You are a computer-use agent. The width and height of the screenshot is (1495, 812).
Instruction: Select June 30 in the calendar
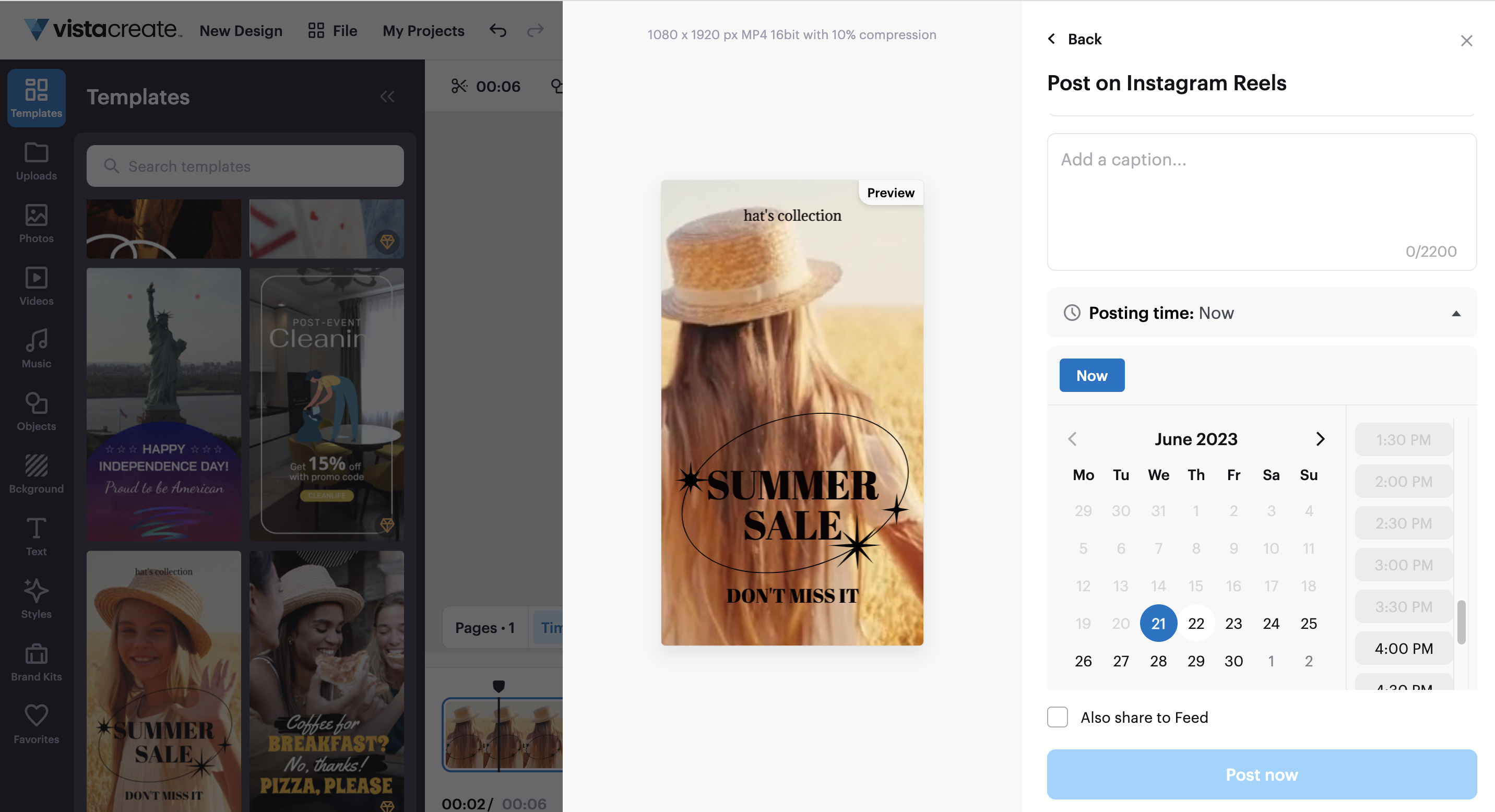click(1234, 661)
